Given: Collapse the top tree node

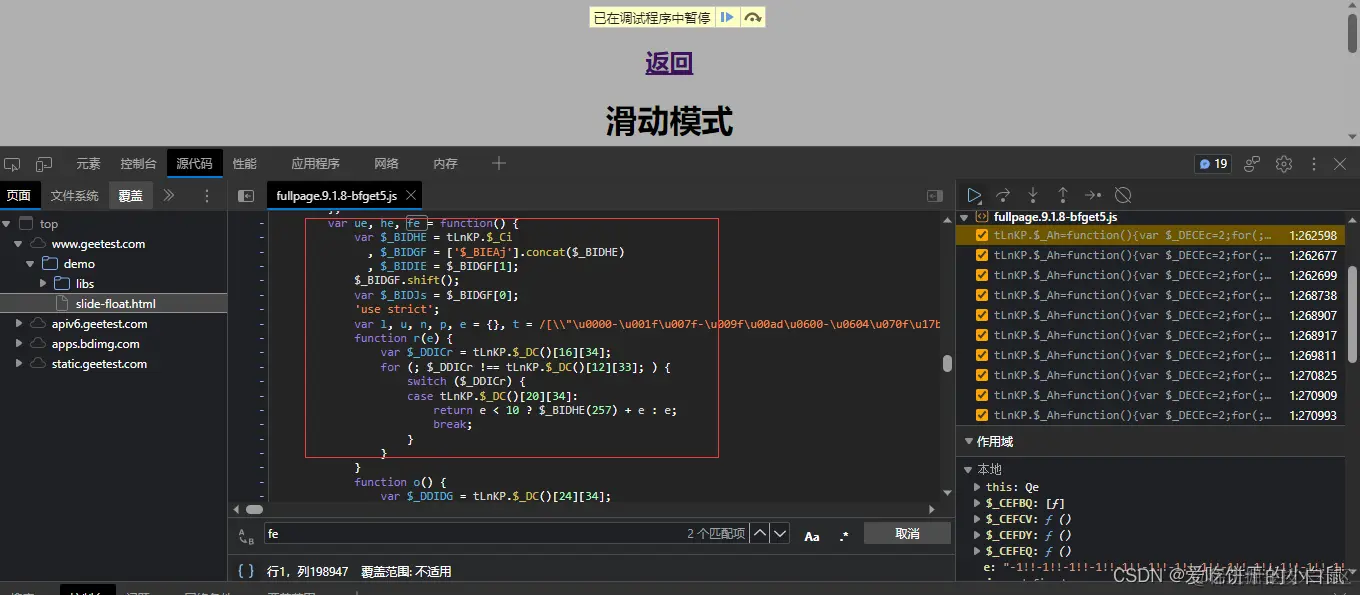Looking at the screenshot, I should tap(6, 224).
